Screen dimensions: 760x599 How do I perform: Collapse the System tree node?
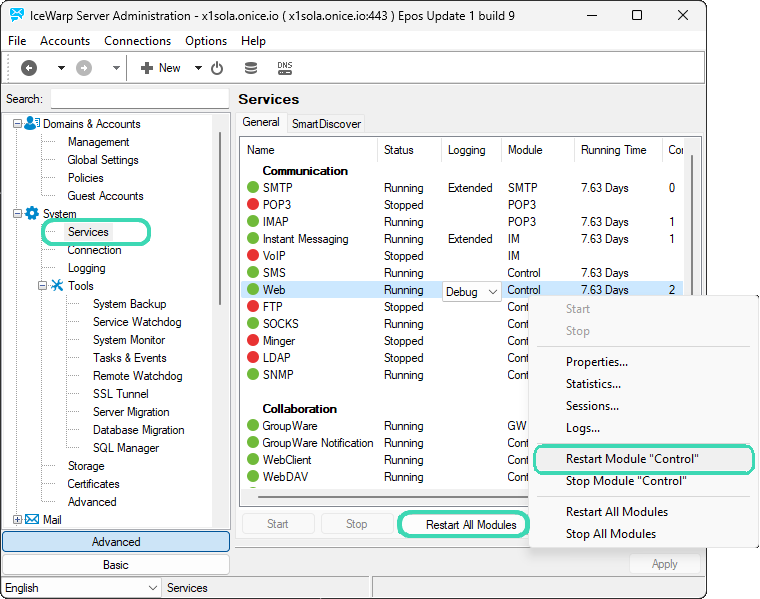(x=17, y=213)
